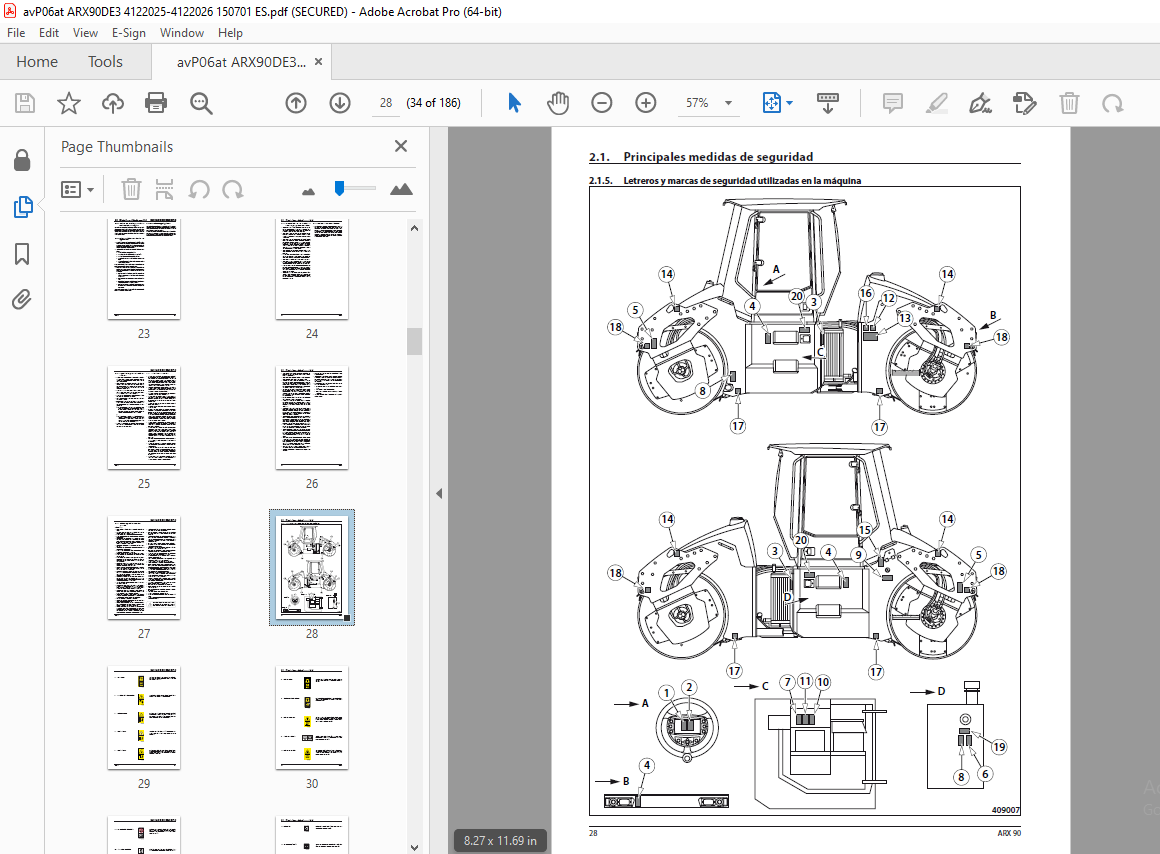Click the zoom percentage field
This screenshot has height=854, width=1160.
coord(697,103)
